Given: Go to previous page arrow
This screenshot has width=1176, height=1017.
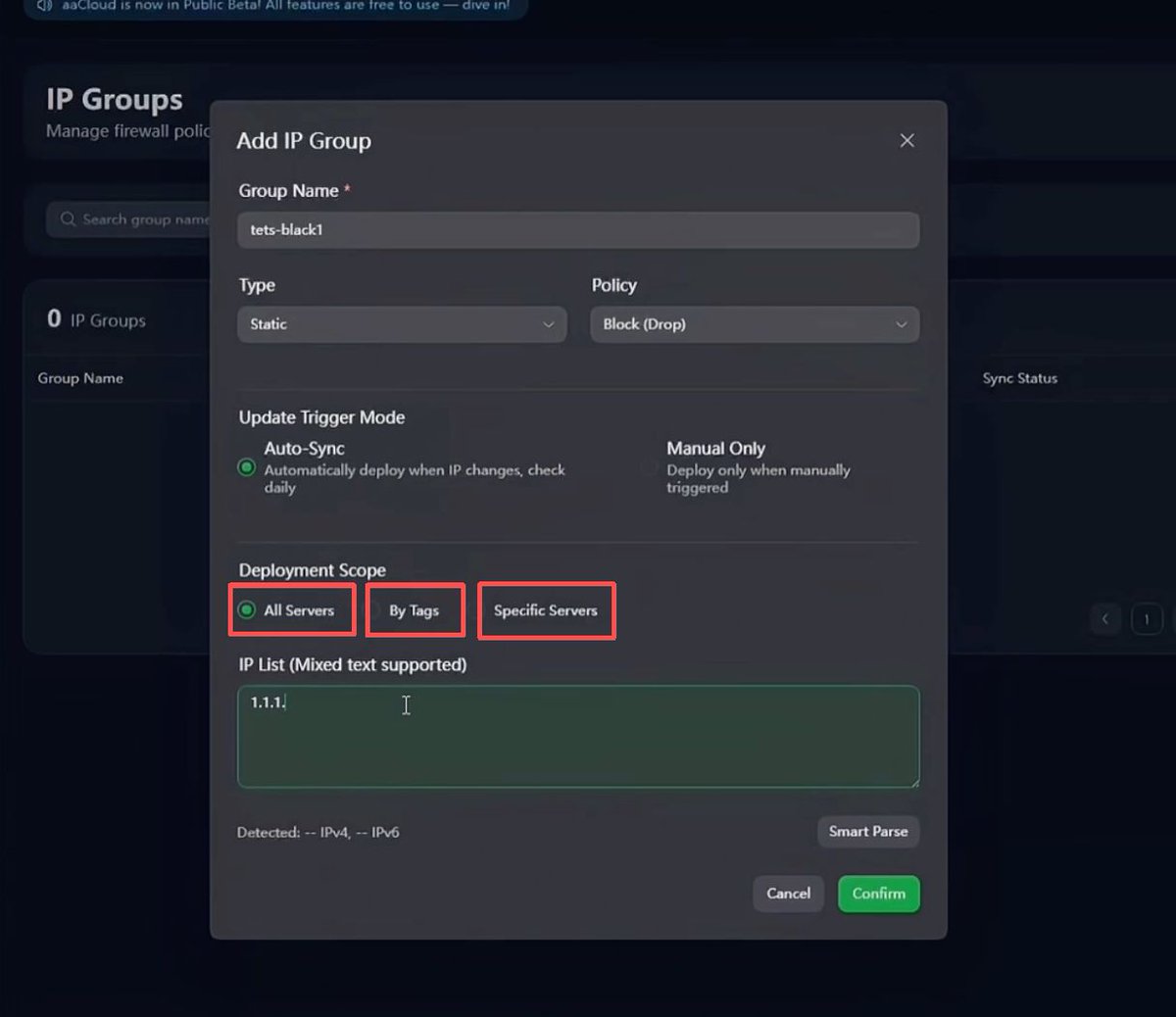Looking at the screenshot, I should coord(1105,619).
